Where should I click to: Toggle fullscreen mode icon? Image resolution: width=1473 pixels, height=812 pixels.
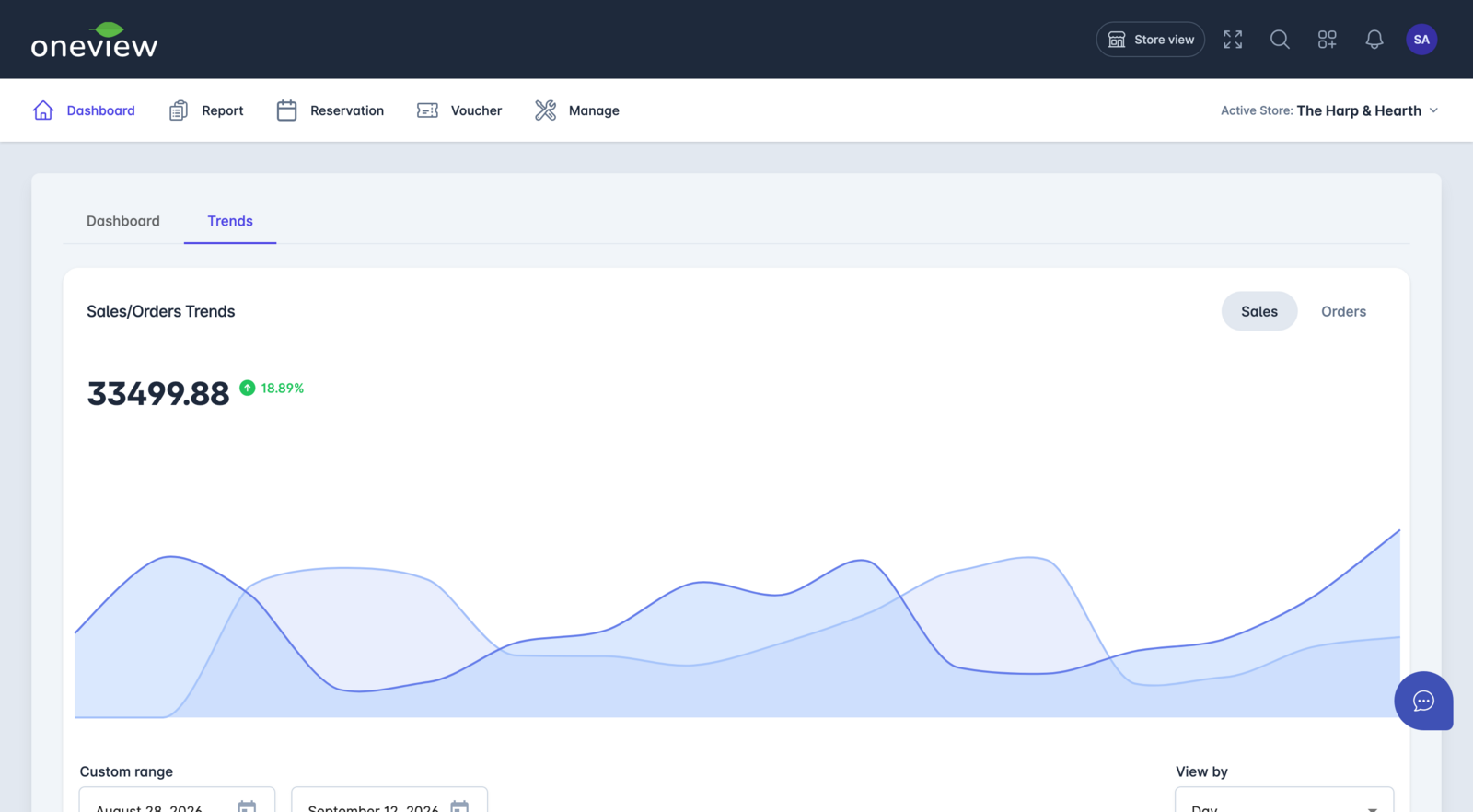pos(1233,40)
